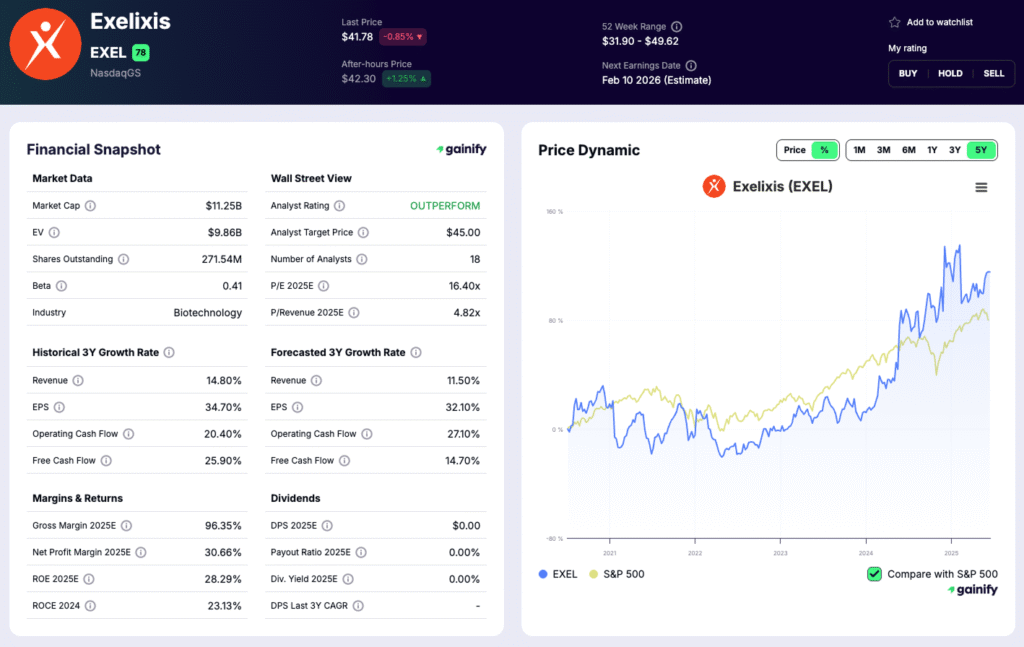
Task: Select the 1M timeframe
Action: [x=858, y=149]
